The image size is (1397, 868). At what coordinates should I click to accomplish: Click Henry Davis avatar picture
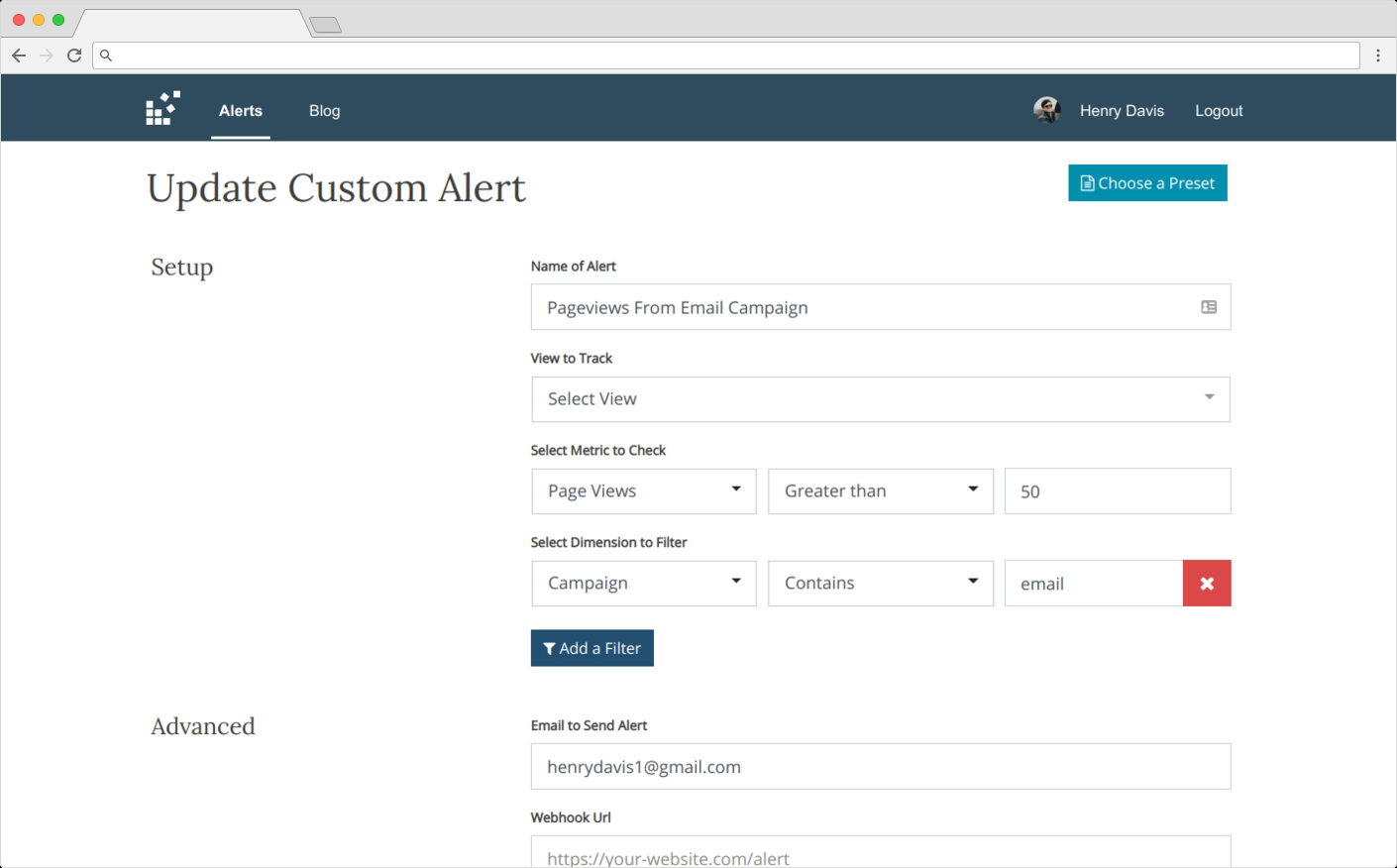[x=1046, y=110]
